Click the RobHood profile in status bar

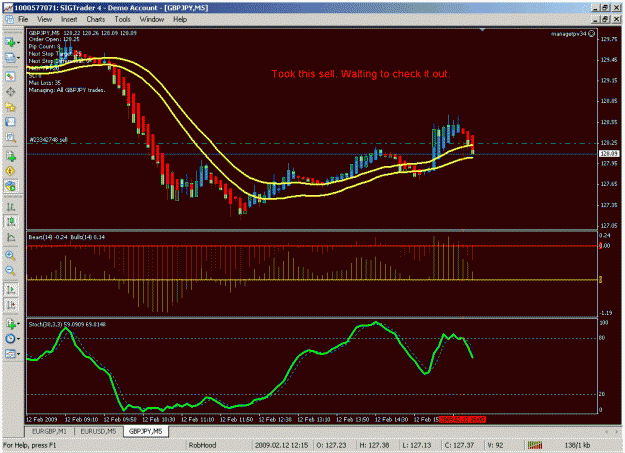(x=202, y=445)
